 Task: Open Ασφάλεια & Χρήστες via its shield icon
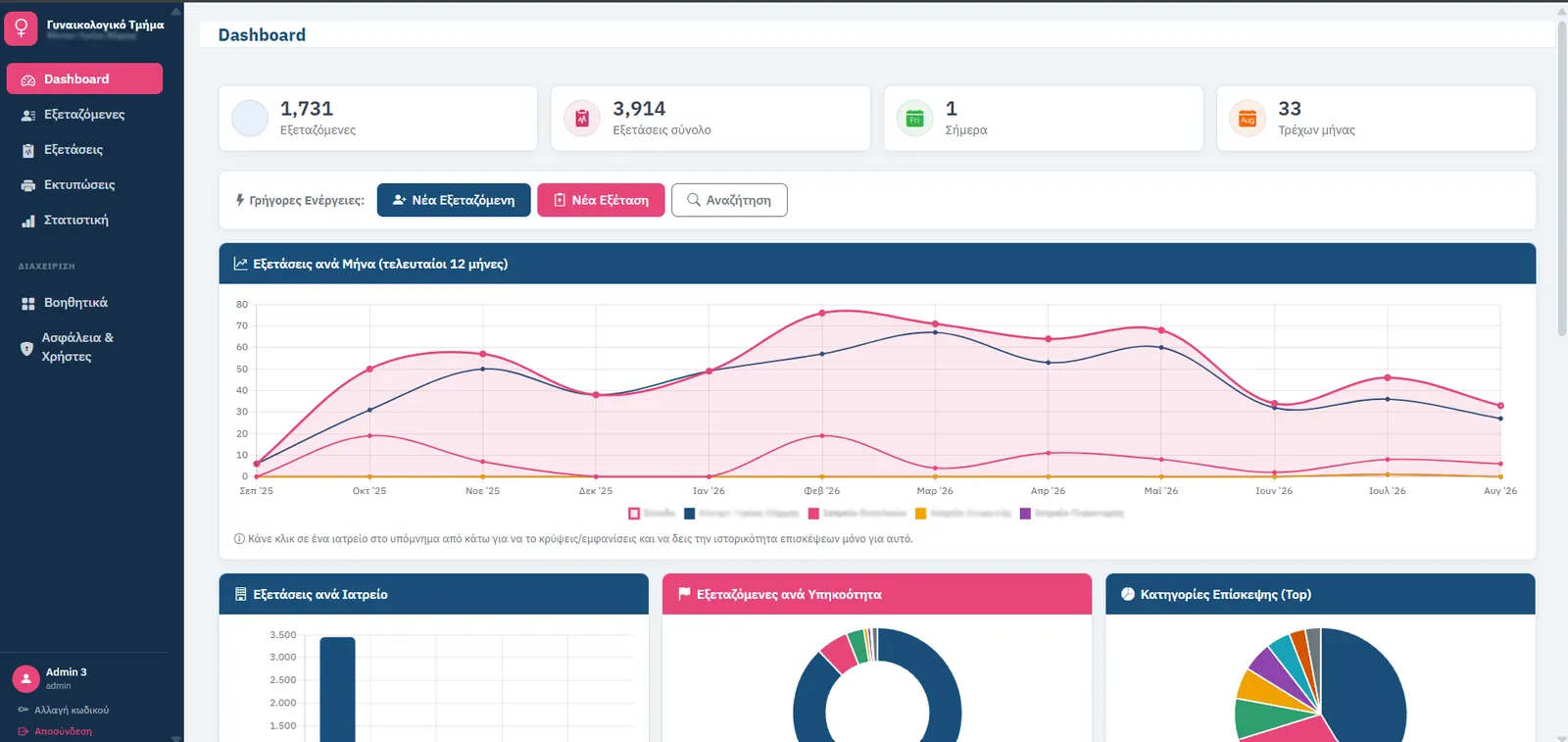point(26,348)
